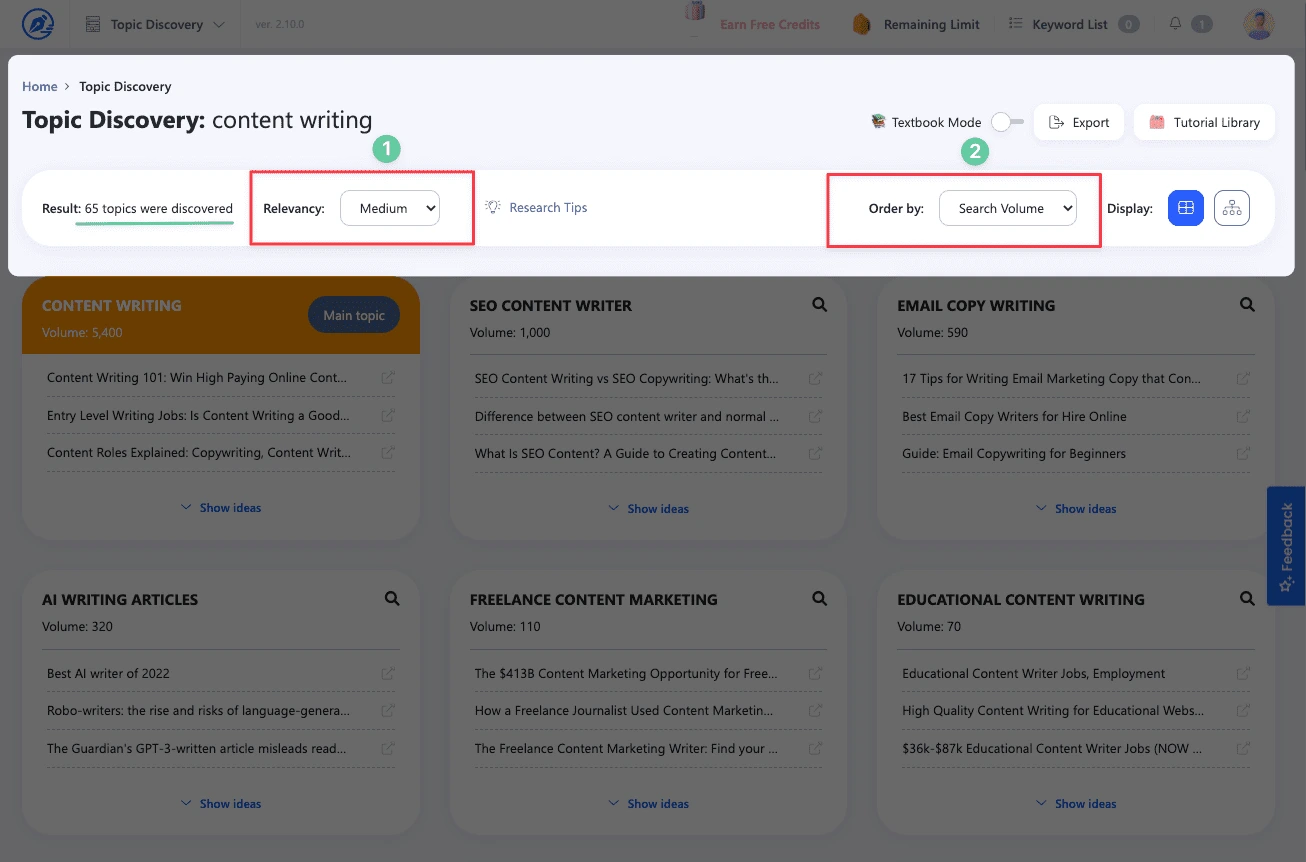Go to Home breadcrumb
The width and height of the screenshot is (1306, 862).
[40, 87]
